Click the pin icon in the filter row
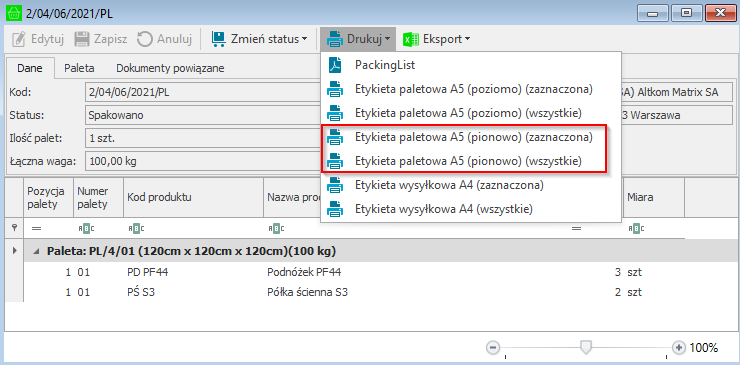 pyautogui.click(x=14, y=229)
